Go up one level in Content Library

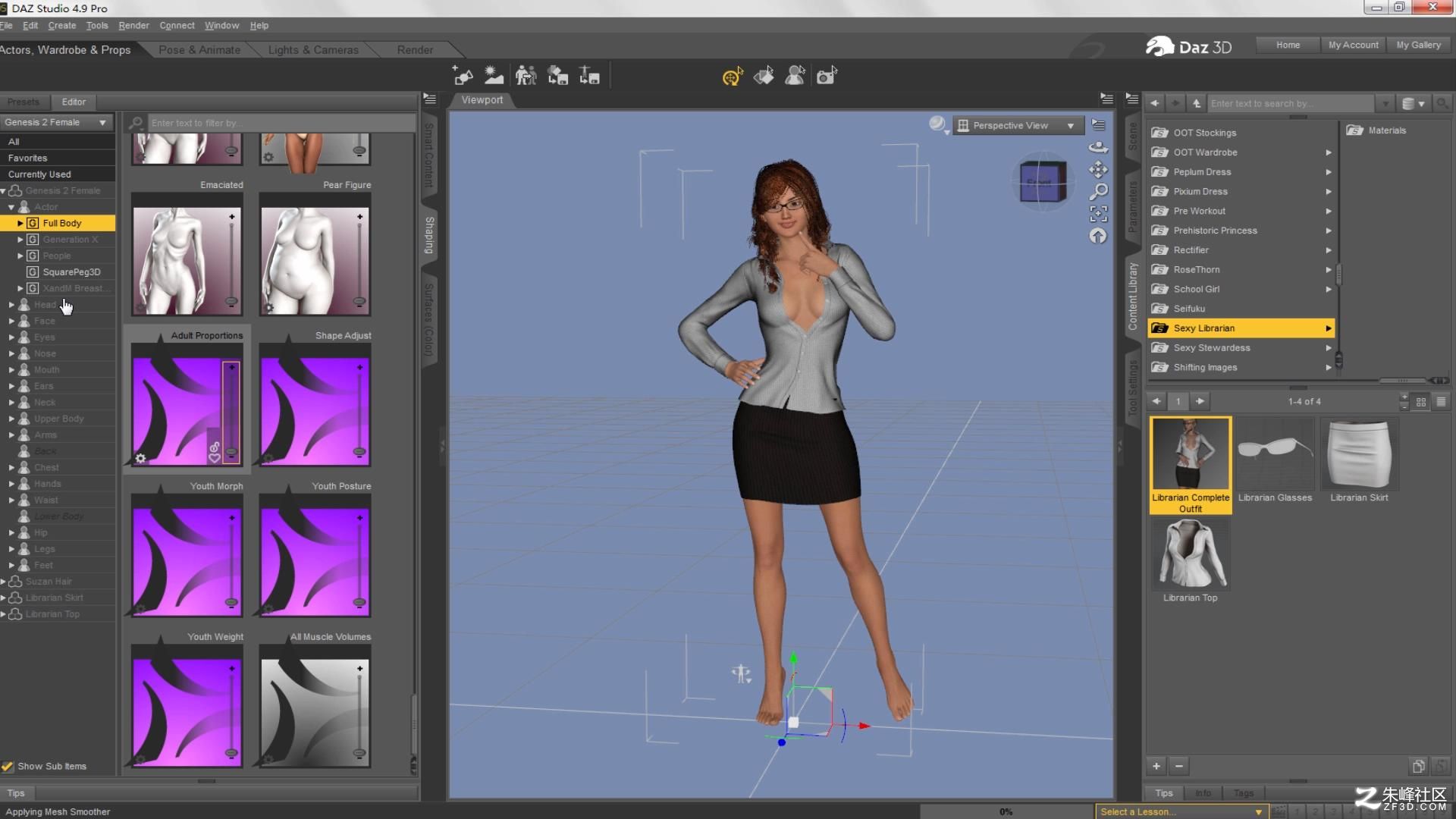click(x=1197, y=103)
